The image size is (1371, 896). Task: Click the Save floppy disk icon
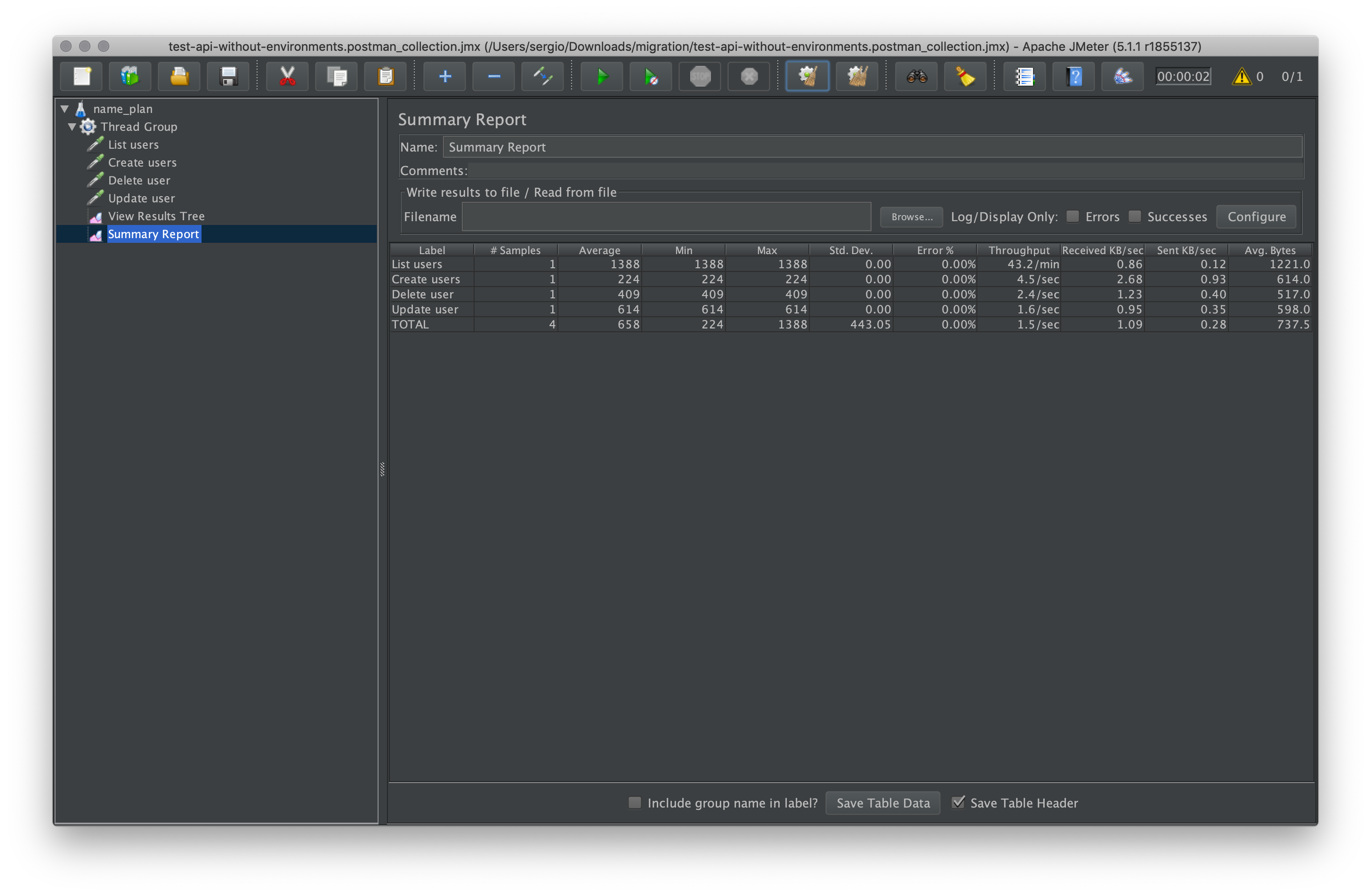tap(229, 77)
